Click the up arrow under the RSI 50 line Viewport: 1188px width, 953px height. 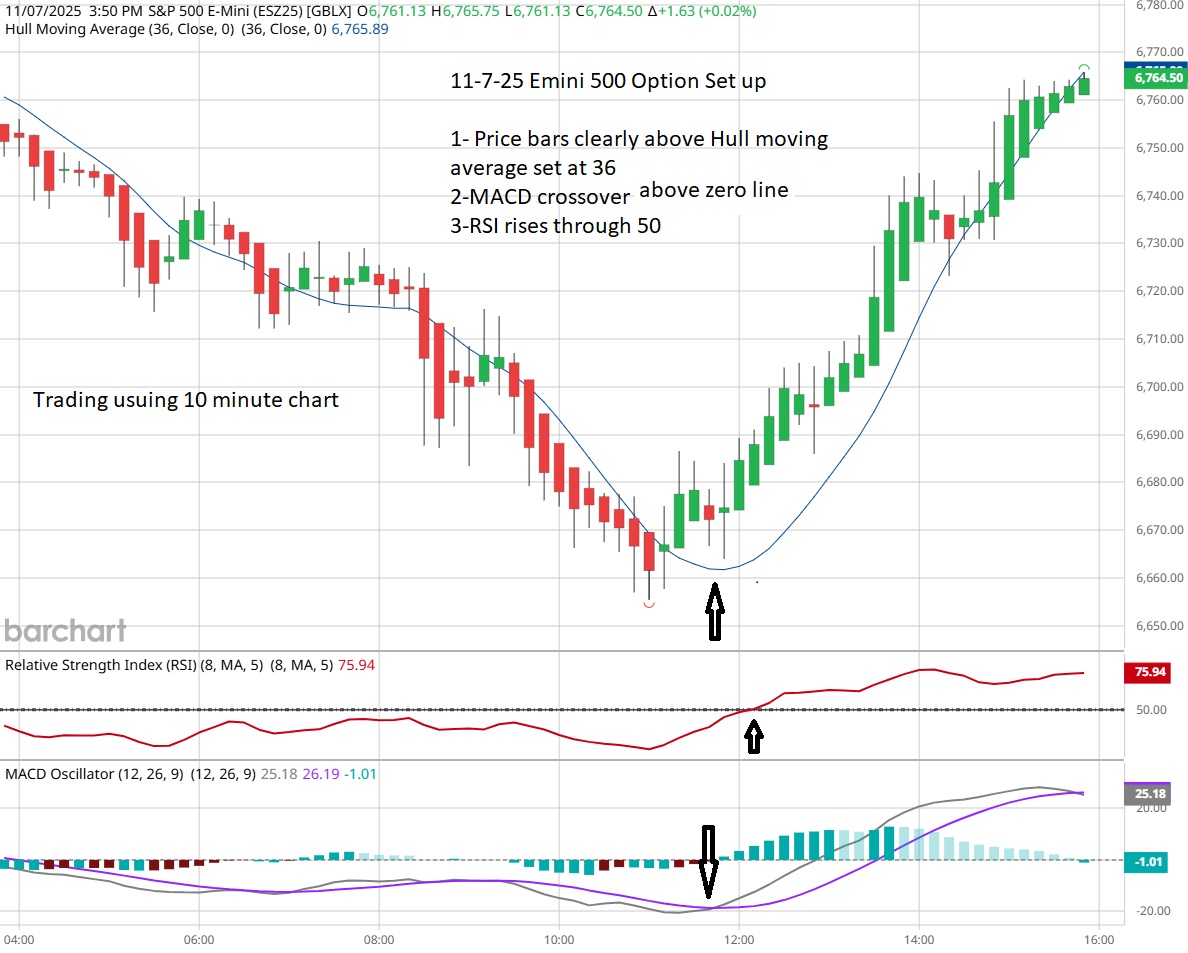[x=754, y=737]
